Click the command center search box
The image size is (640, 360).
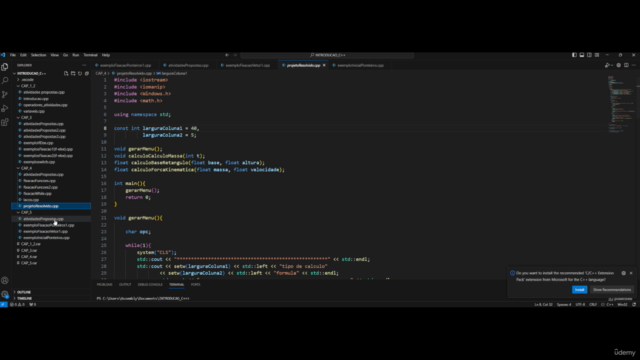pos(327,55)
